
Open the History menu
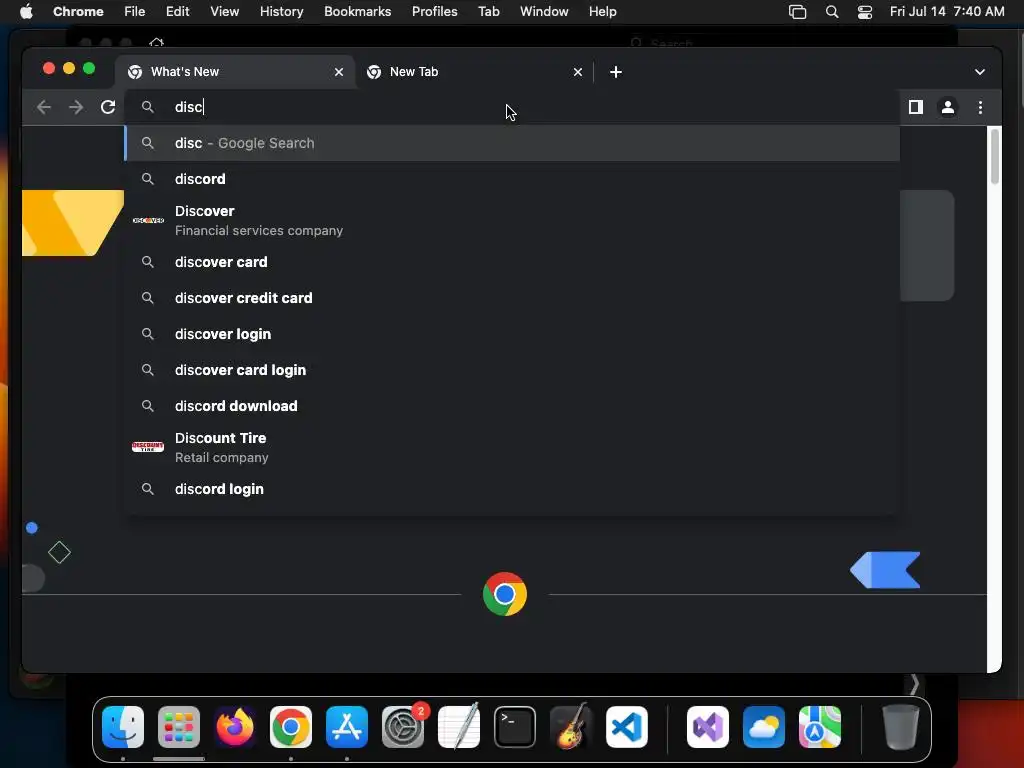pyautogui.click(x=281, y=12)
